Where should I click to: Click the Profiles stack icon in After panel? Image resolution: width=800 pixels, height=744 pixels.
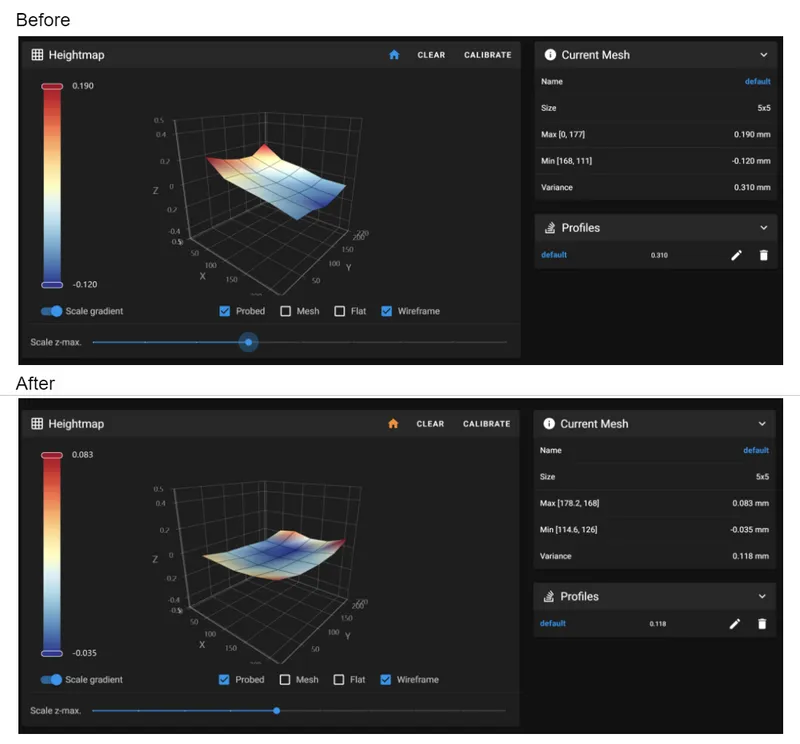[x=548, y=596]
